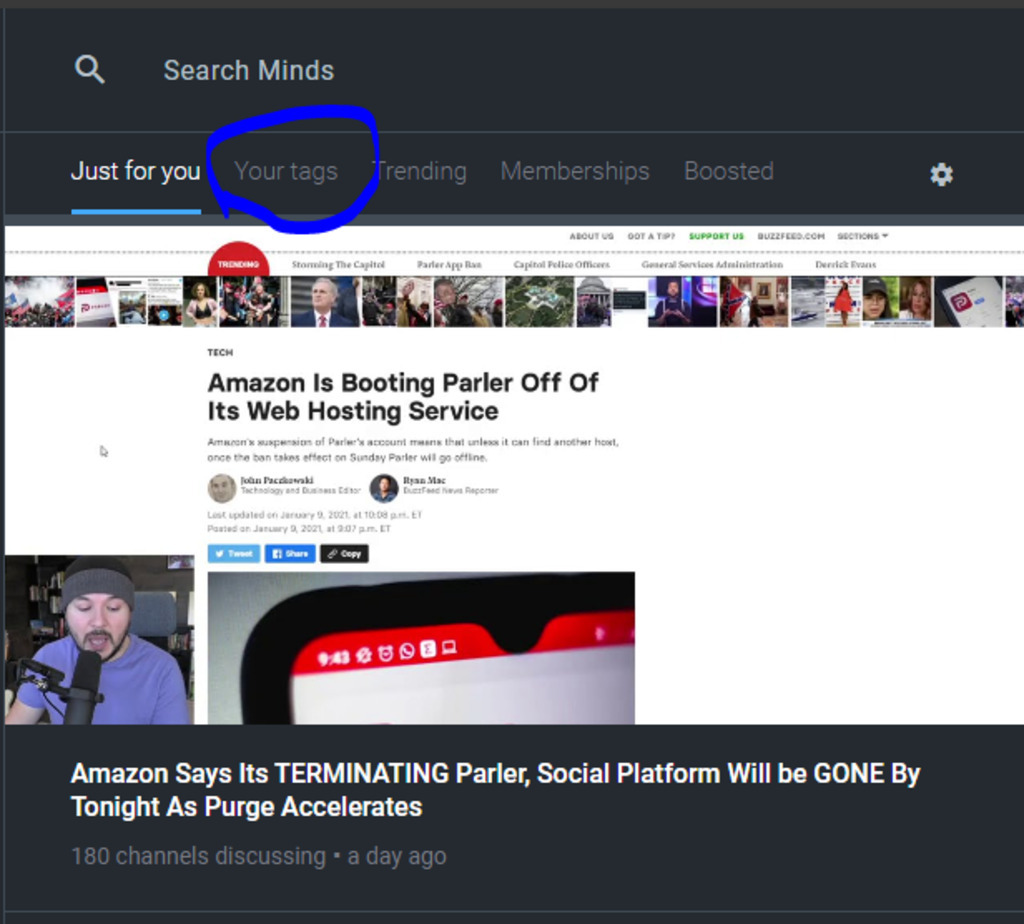This screenshot has width=1024, height=924.
Task: Switch to the Your tags tab
Action: tap(286, 171)
